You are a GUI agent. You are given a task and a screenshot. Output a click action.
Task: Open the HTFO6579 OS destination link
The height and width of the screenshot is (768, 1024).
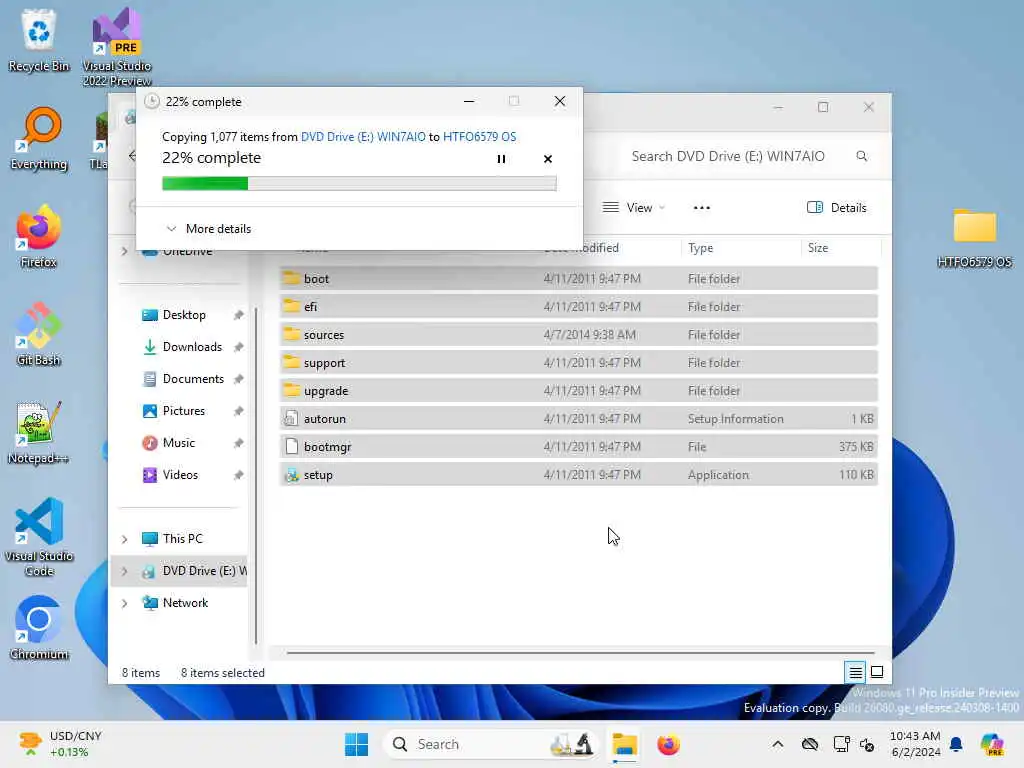479,136
